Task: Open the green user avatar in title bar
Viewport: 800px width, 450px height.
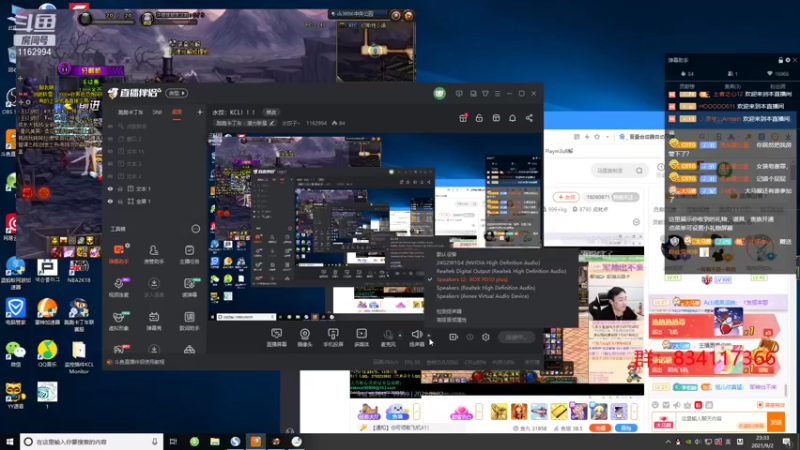Action: pos(439,93)
